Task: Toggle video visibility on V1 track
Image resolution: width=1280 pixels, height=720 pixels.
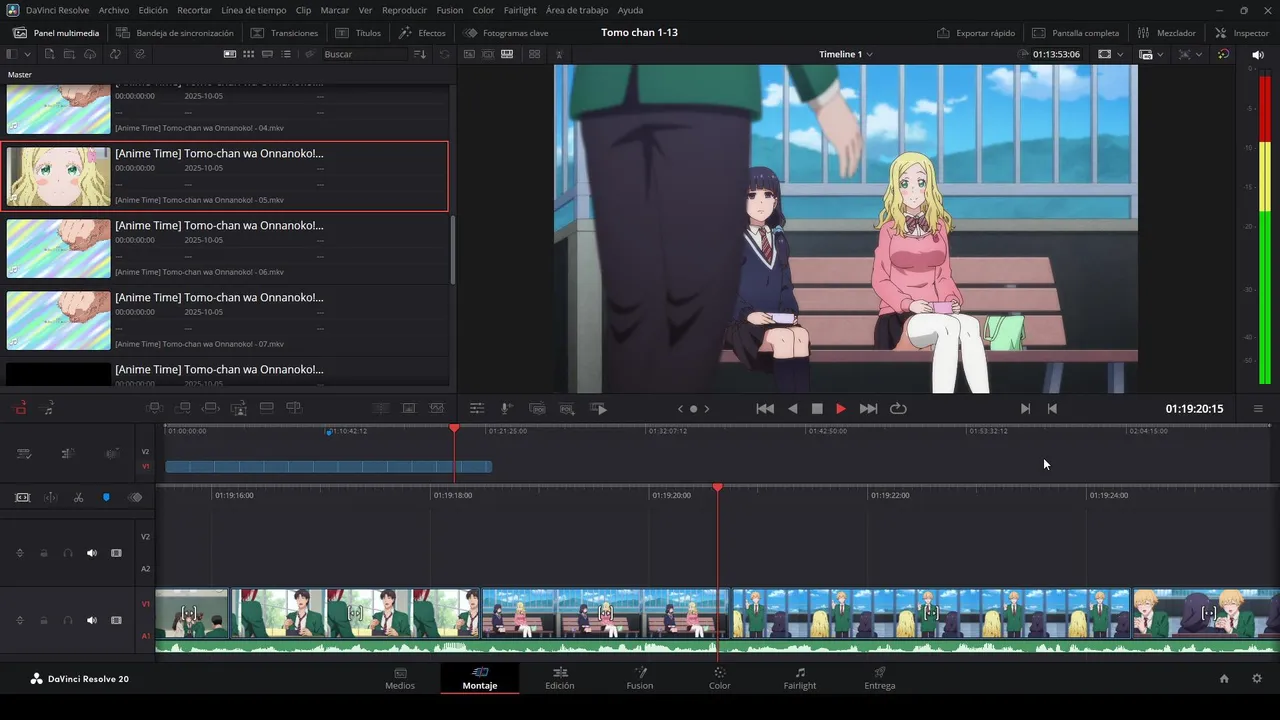Action: coord(116,620)
